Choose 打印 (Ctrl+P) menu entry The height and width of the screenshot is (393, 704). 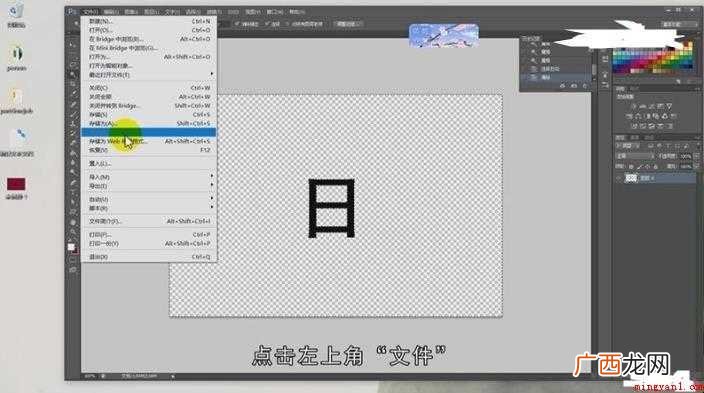(149, 234)
